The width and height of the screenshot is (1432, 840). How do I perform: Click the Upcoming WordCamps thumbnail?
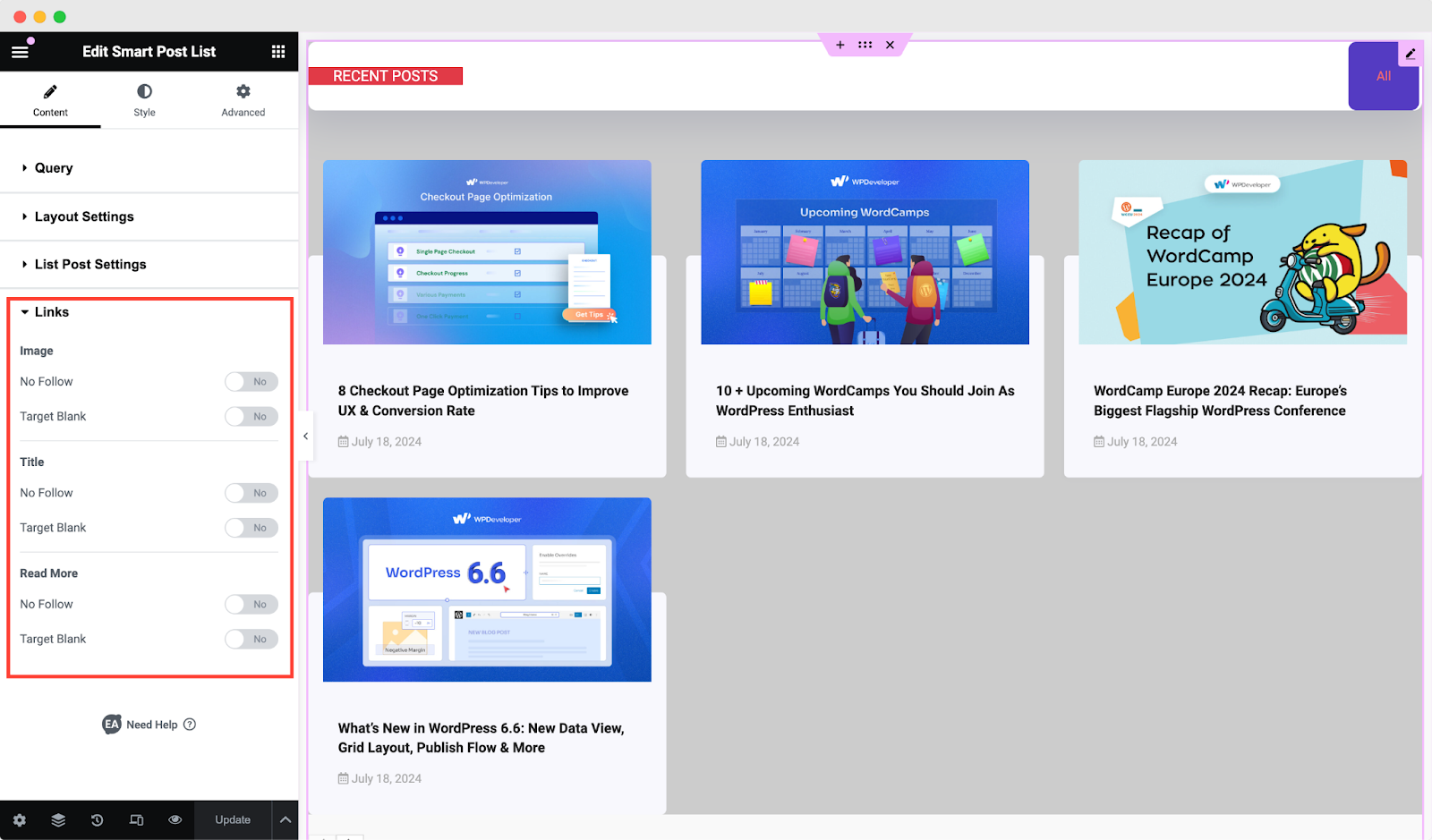coord(865,252)
